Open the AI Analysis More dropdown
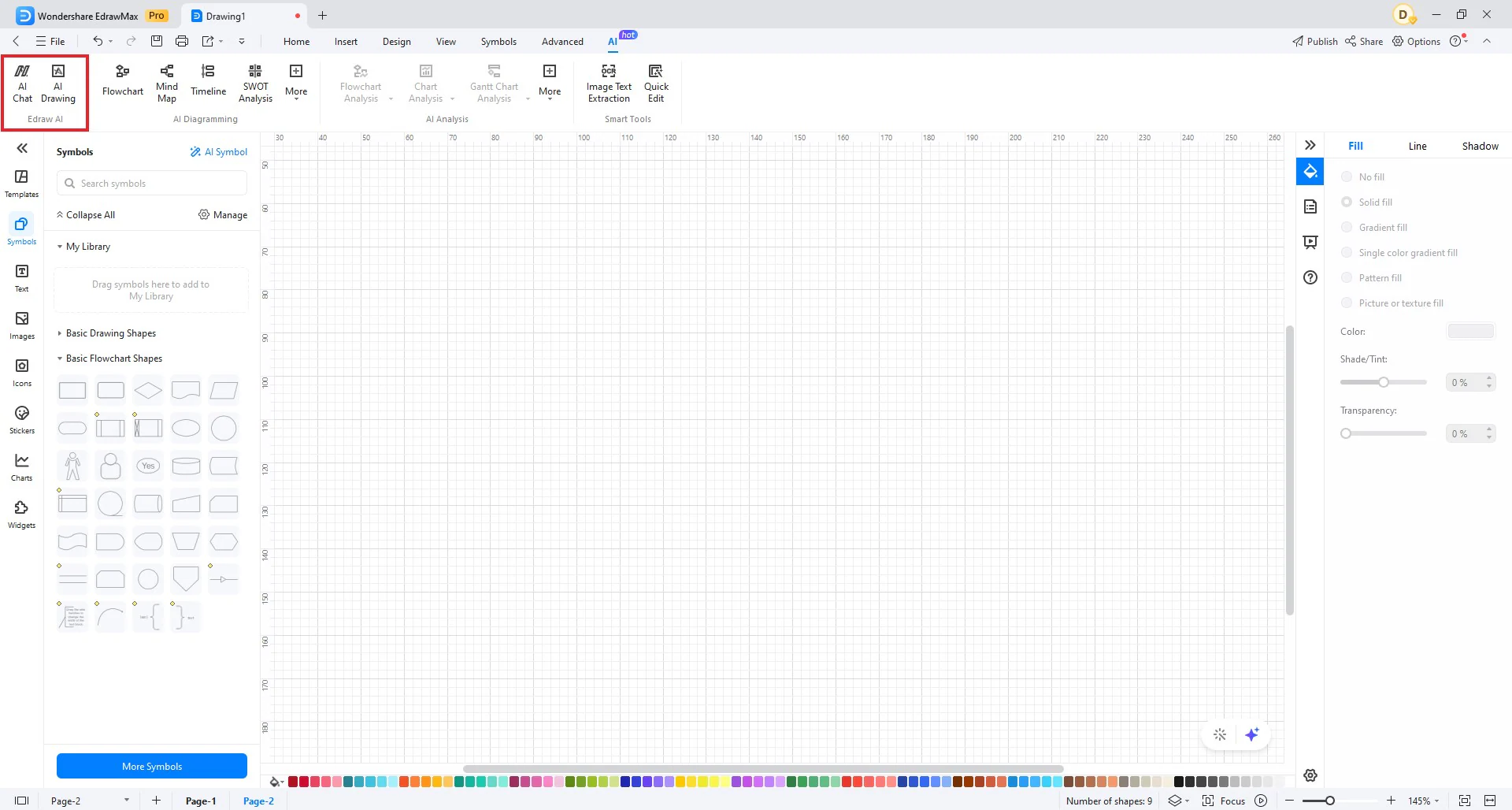Screen dimensions: 1512x810 click(x=550, y=82)
